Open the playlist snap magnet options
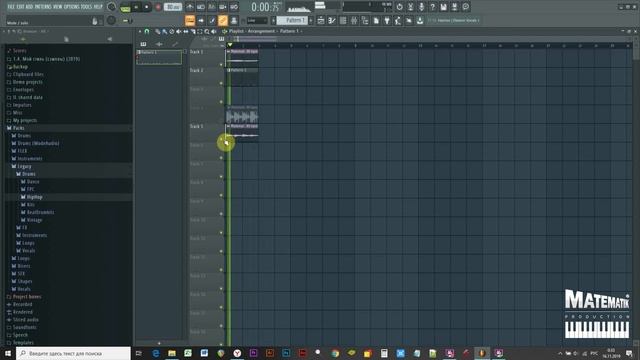 [x=147, y=31]
